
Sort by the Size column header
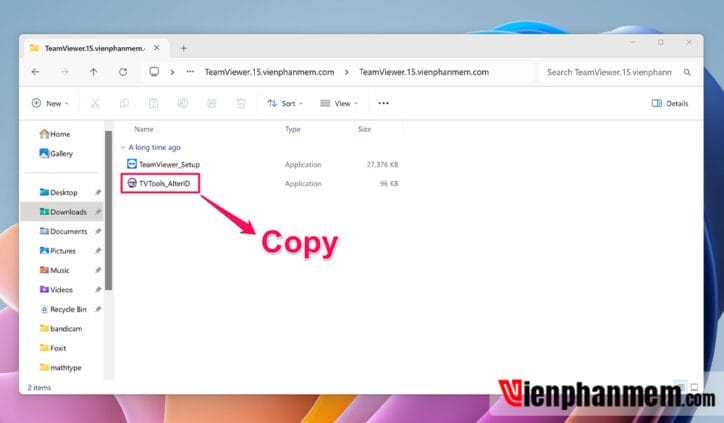pyautogui.click(x=364, y=129)
